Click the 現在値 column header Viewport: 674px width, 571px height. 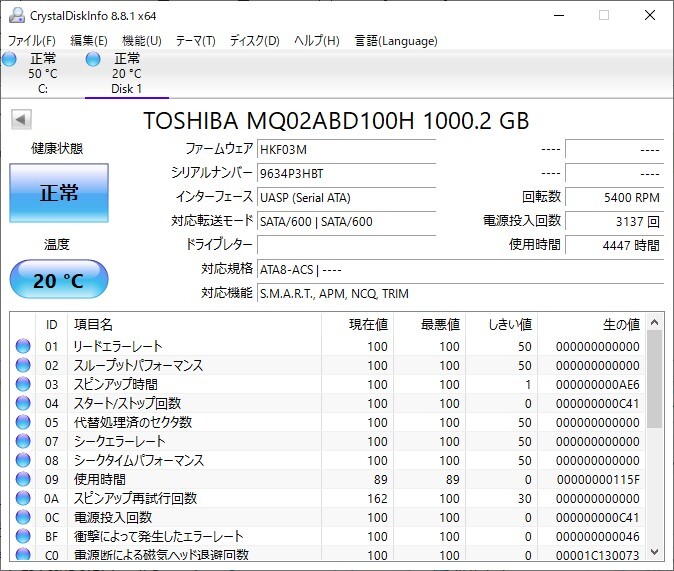coord(357,325)
